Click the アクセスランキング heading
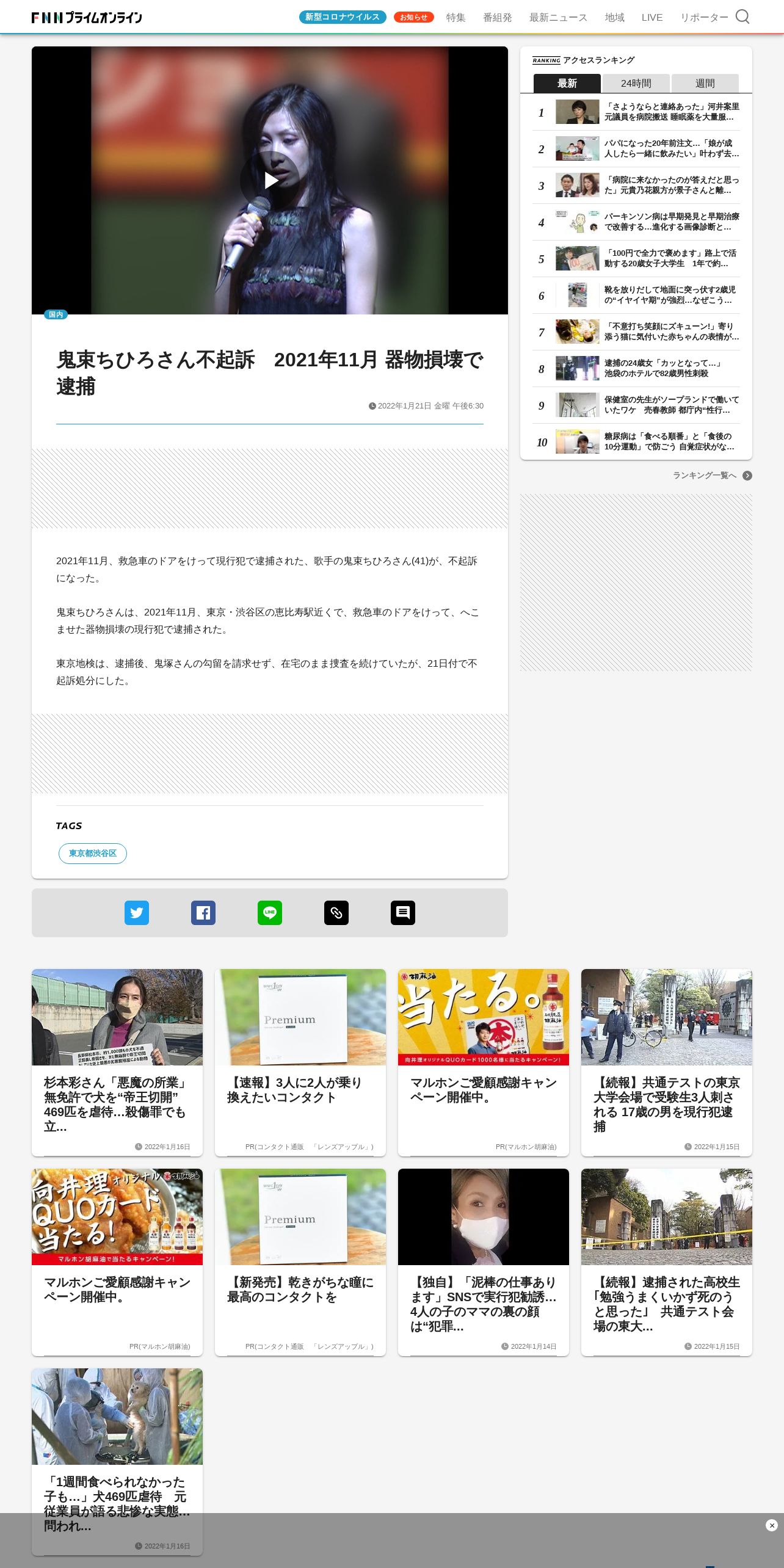The image size is (784, 1568). tap(598, 60)
